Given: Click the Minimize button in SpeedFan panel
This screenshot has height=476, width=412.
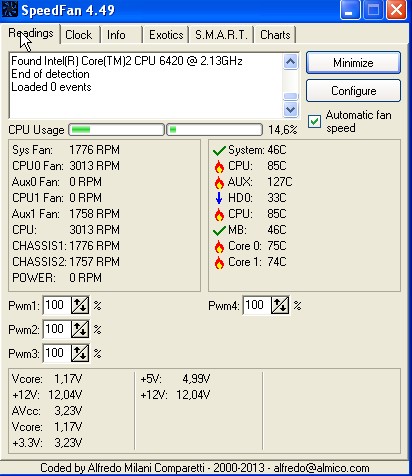Looking at the screenshot, I should (353, 63).
